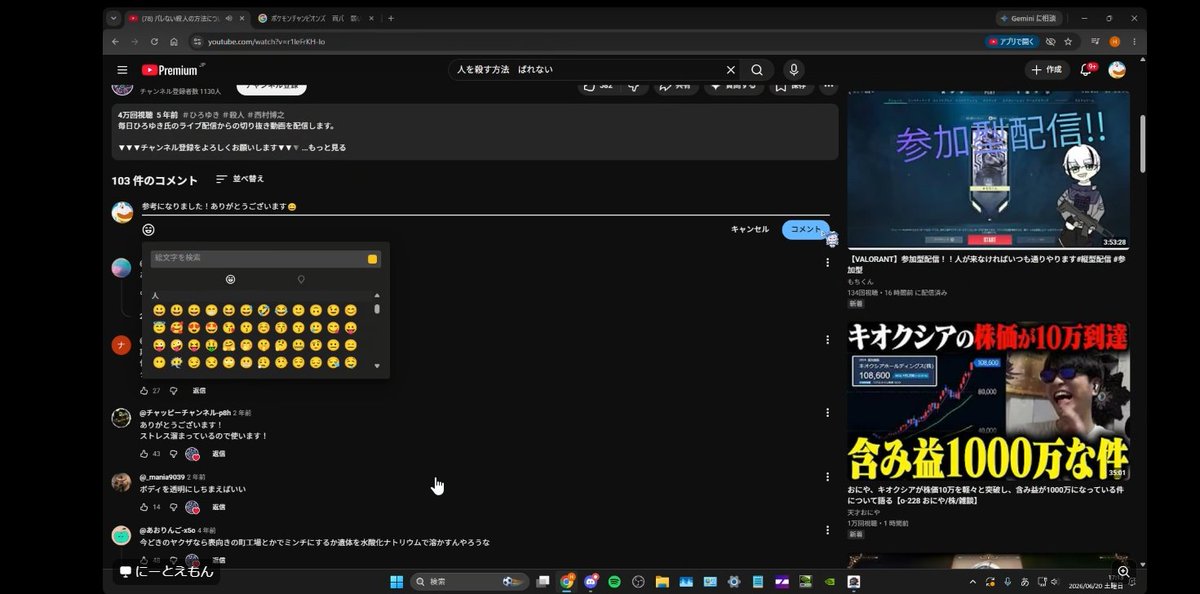Choose the yellow skin tone swatch
Screen dimensions: 1200x594
(x=373, y=259)
